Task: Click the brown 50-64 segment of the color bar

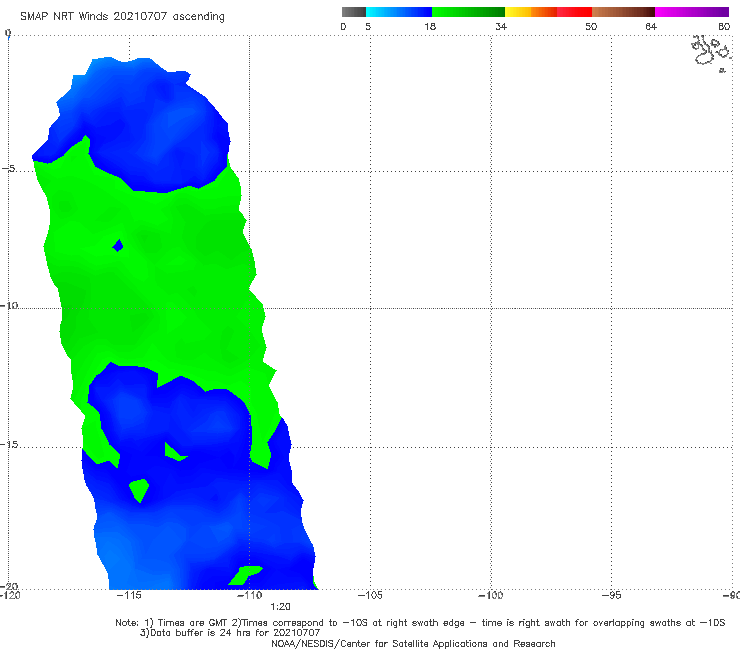Action: 623,12
